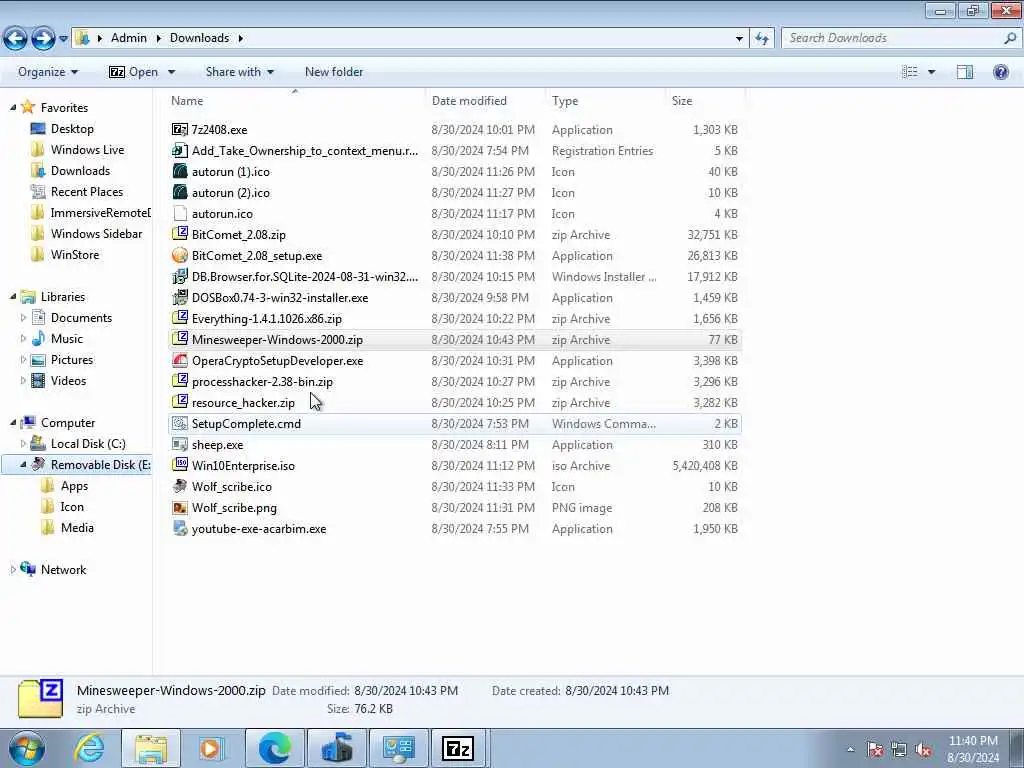
Task: Select the SetupComplete.cmd file icon
Action: (180, 423)
